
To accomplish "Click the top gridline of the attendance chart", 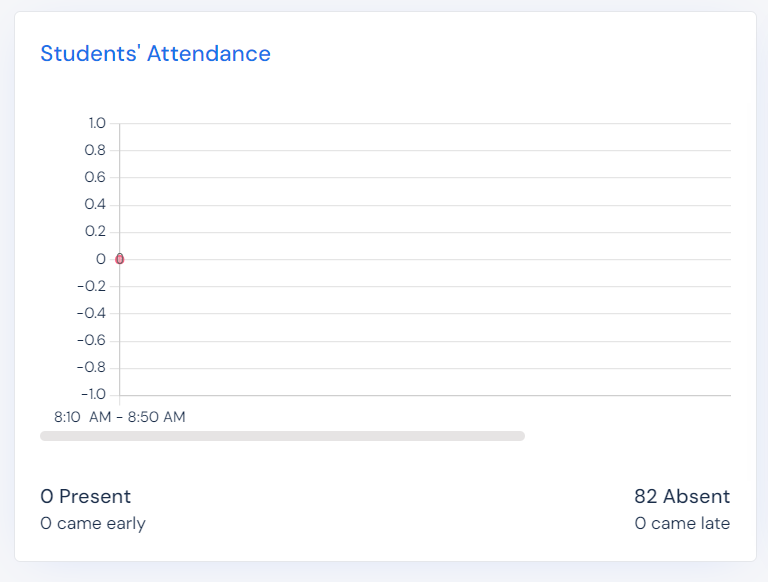I will (x=425, y=124).
